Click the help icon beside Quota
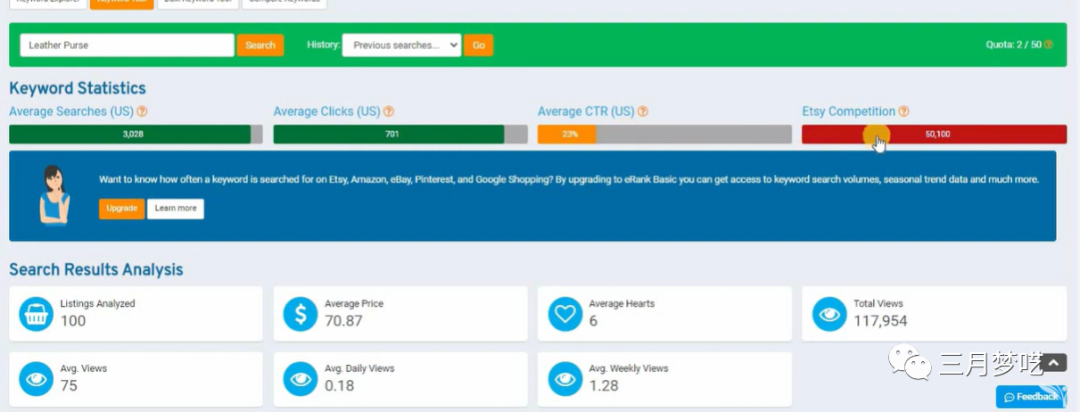1080x412 pixels. pyautogui.click(x=1048, y=45)
